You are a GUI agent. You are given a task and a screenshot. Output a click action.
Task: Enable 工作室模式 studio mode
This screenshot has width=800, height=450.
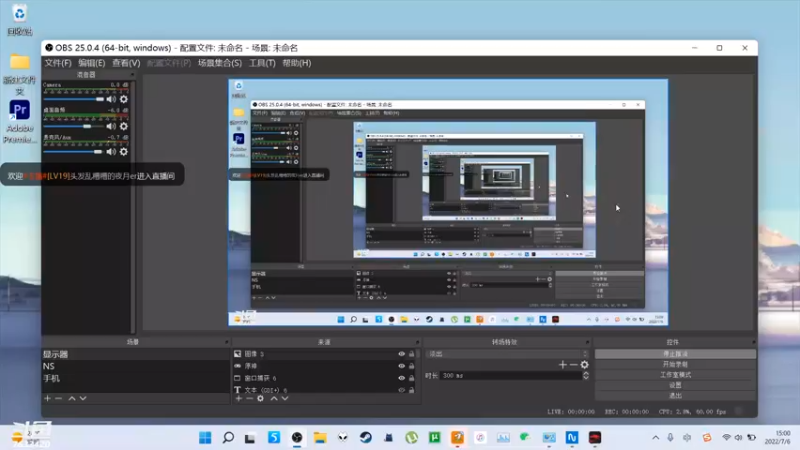click(x=675, y=374)
